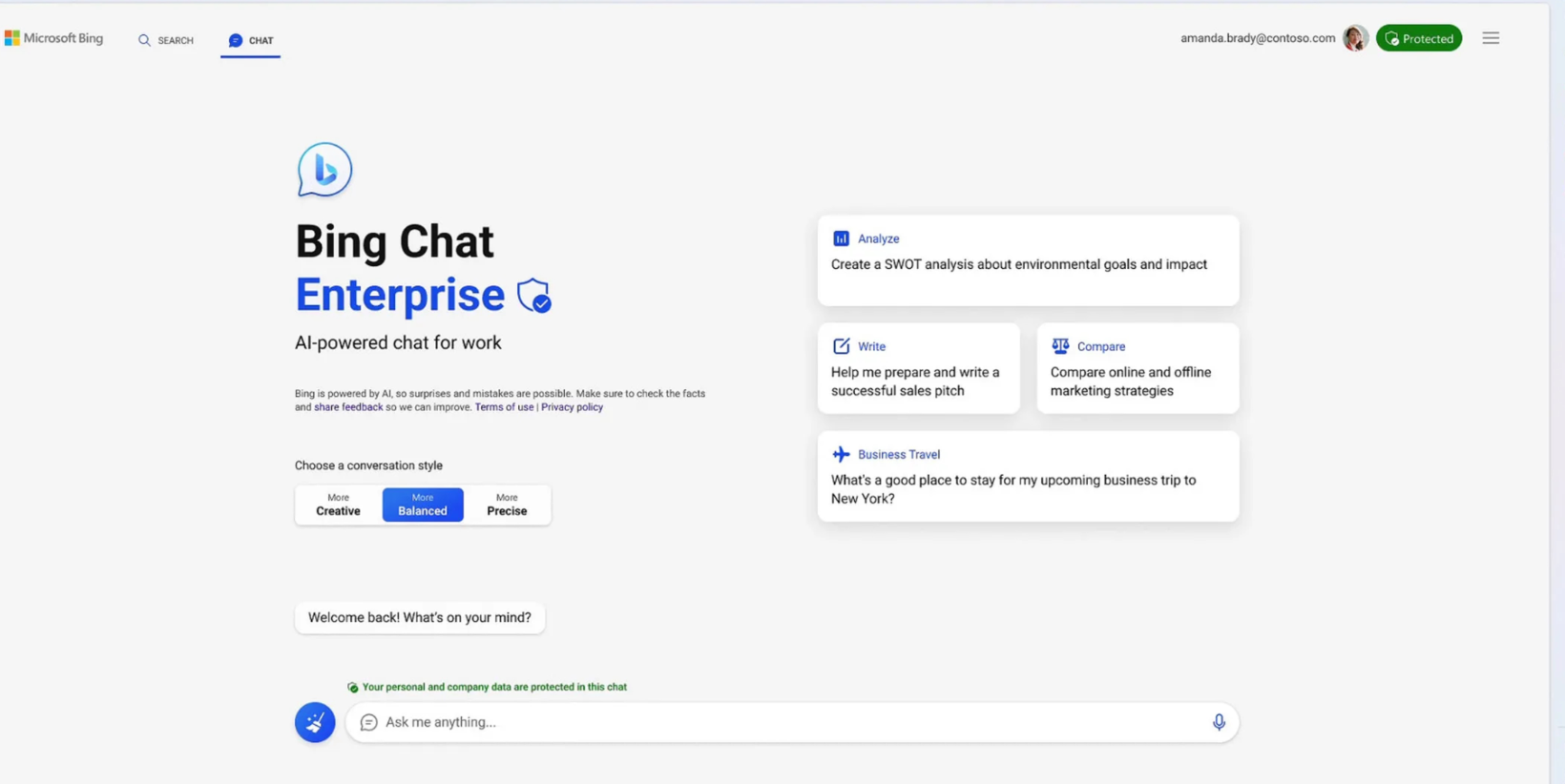Click the amanda.brady@contoso.com account email
1565x784 pixels.
click(x=1258, y=38)
